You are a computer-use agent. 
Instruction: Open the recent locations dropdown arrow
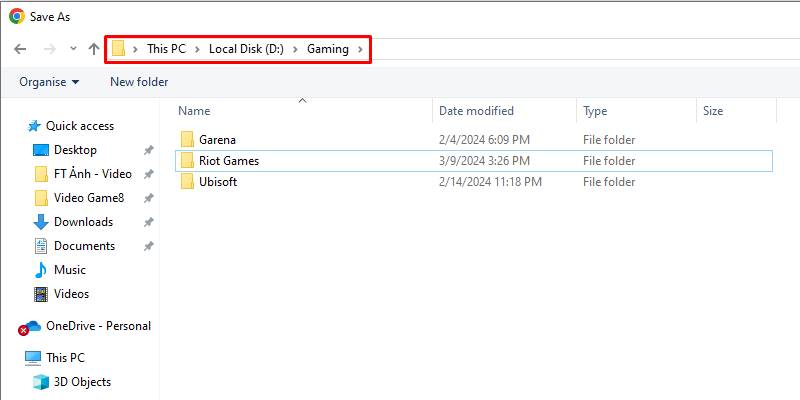tap(73, 49)
